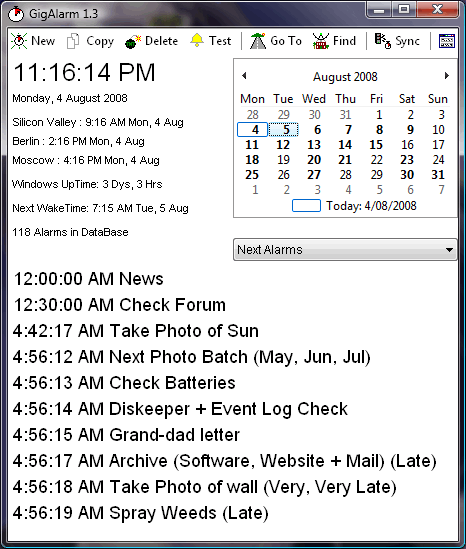
Task: Click the Copy alarm icon
Action: pyautogui.click(x=73, y=41)
